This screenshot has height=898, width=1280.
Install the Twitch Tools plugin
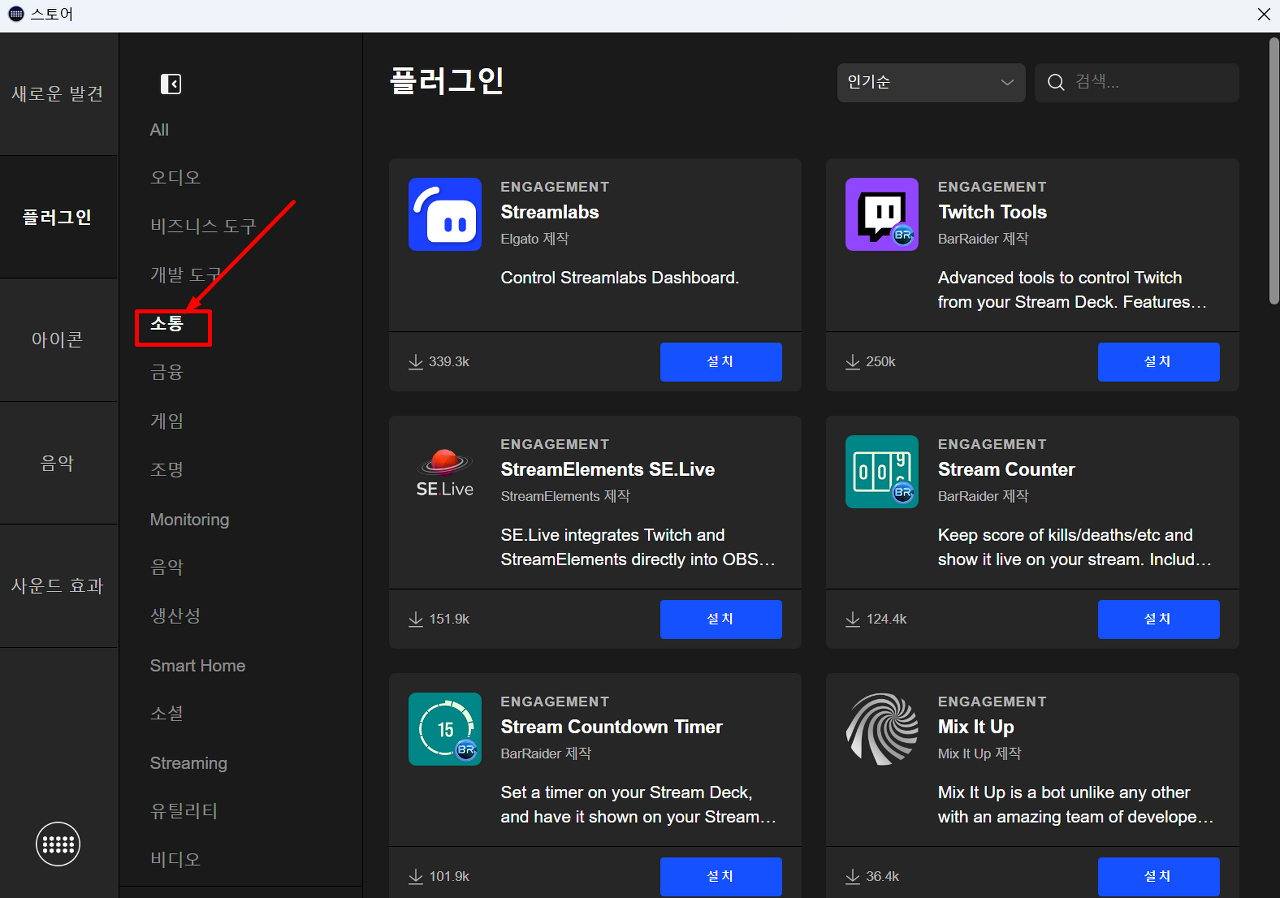1158,362
